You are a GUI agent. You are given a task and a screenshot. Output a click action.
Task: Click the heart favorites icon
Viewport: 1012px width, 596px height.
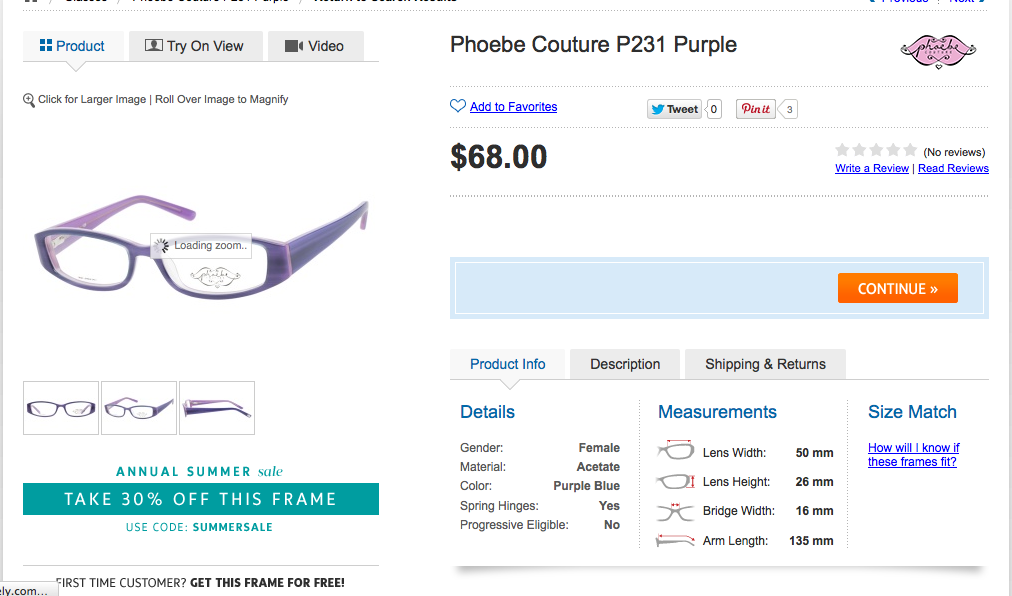(x=458, y=107)
